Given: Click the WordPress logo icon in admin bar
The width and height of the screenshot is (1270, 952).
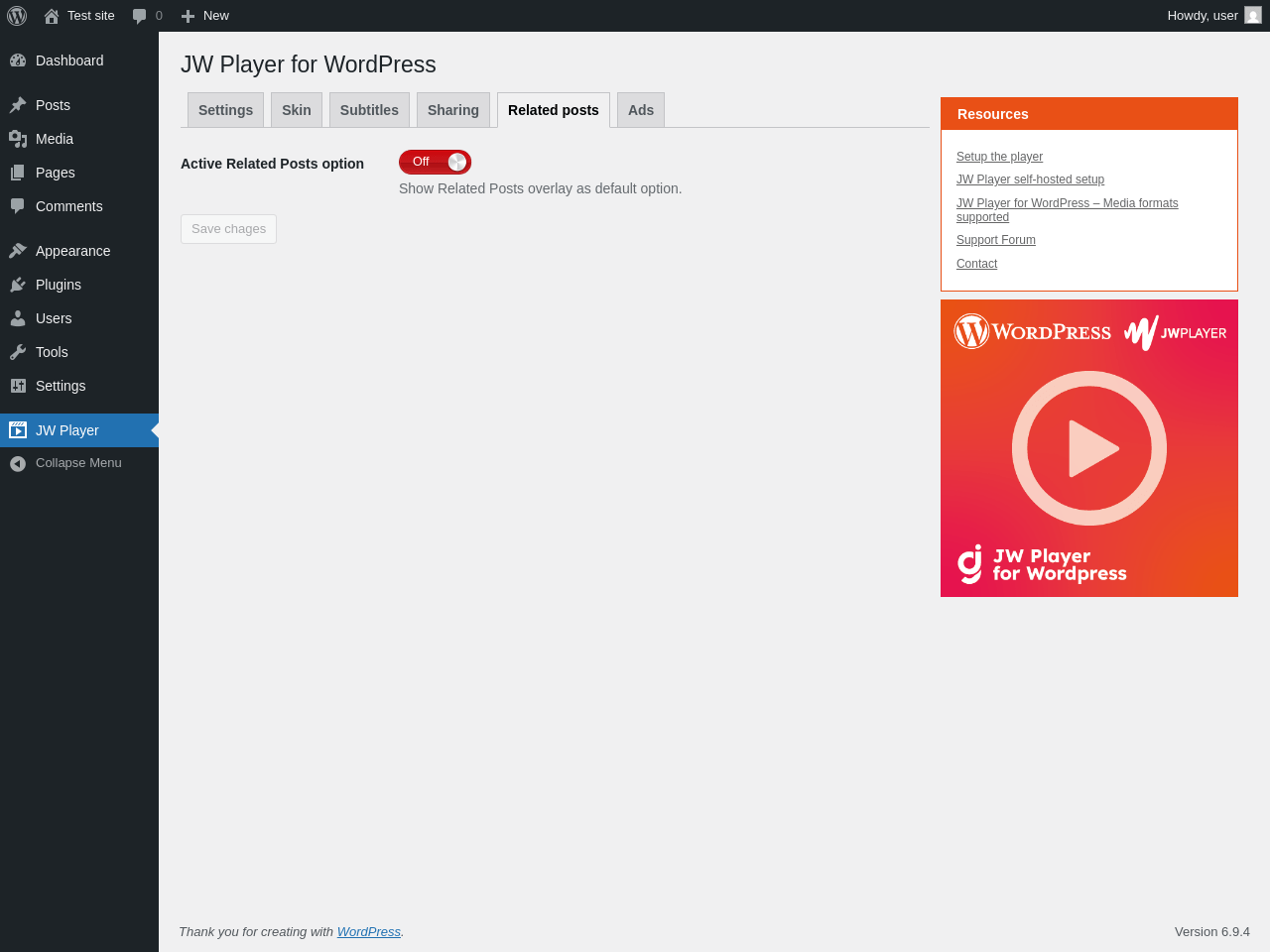Looking at the screenshot, I should pyautogui.click(x=17, y=16).
